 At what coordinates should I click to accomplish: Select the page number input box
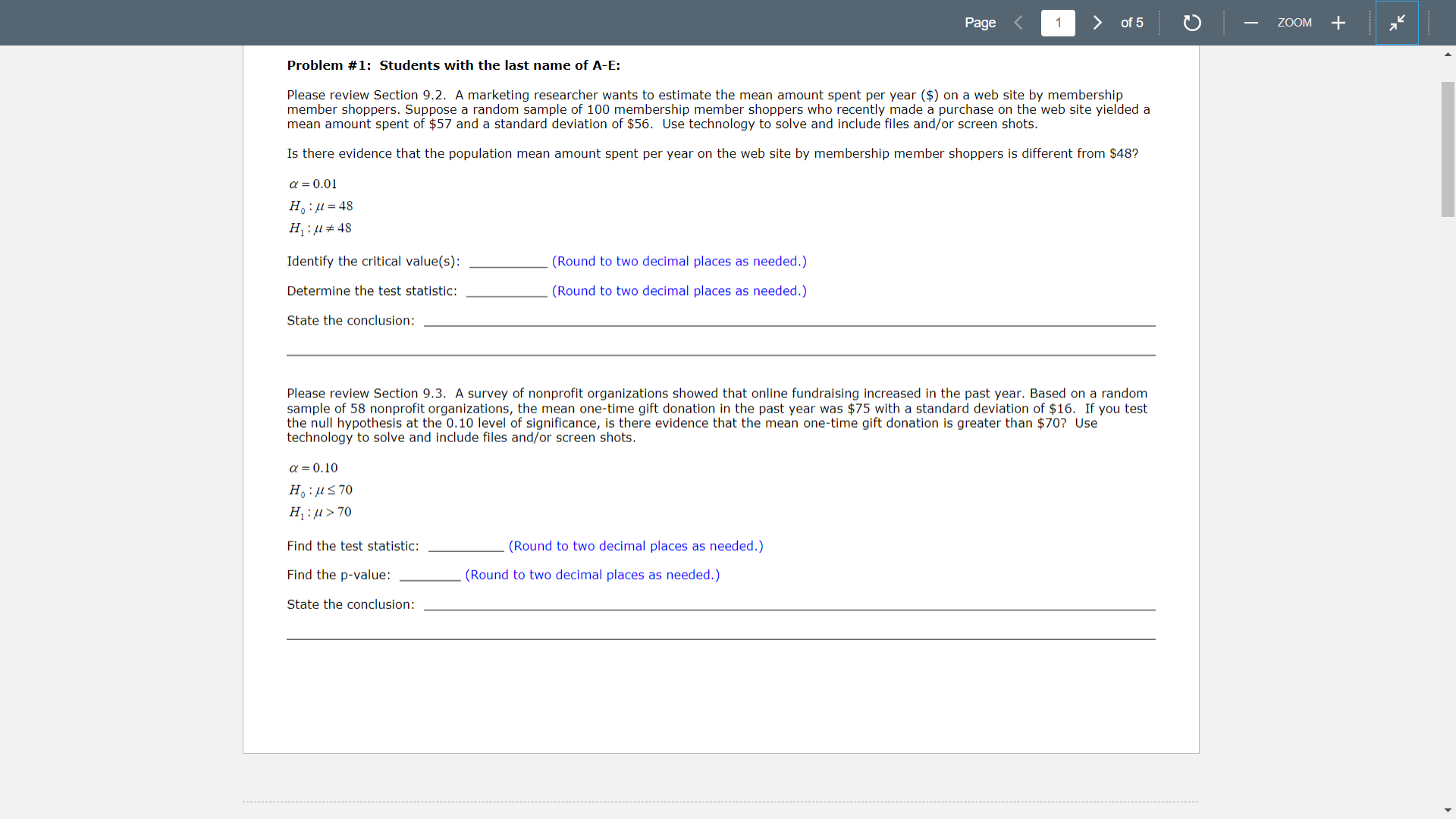tap(1059, 23)
